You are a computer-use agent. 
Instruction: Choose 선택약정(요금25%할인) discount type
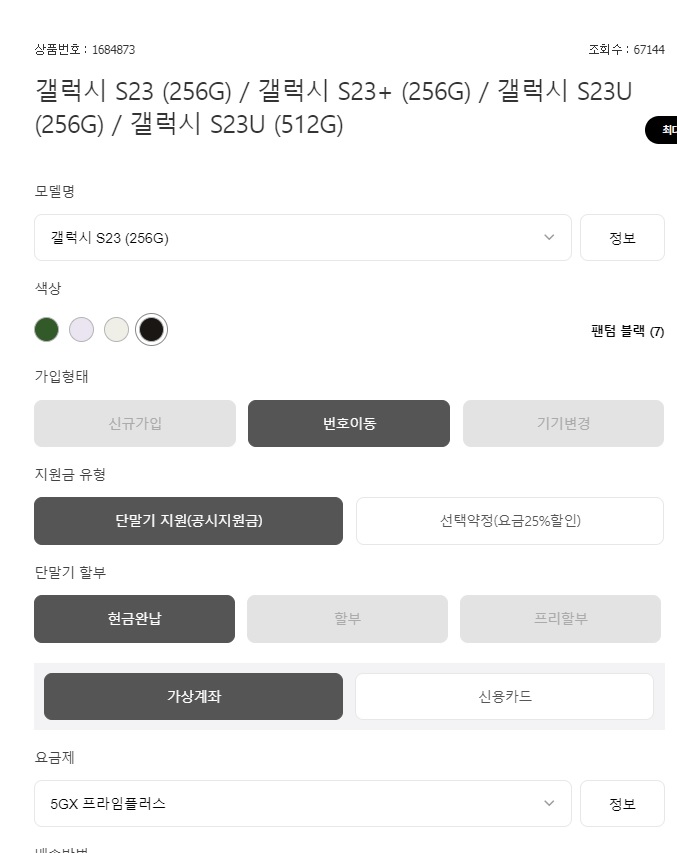pos(510,520)
